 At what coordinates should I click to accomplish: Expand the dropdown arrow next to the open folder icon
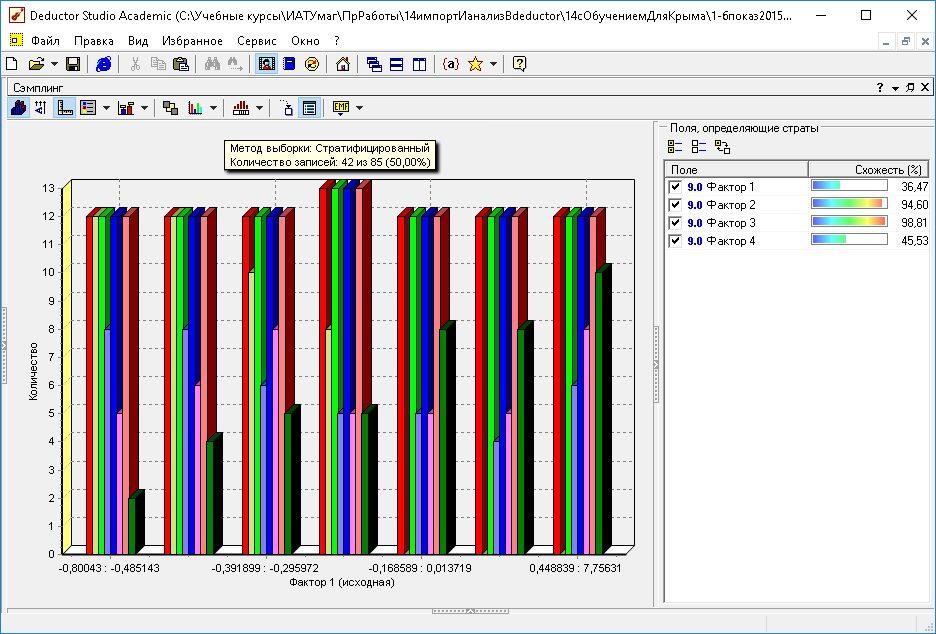pyautogui.click(x=54, y=64)
